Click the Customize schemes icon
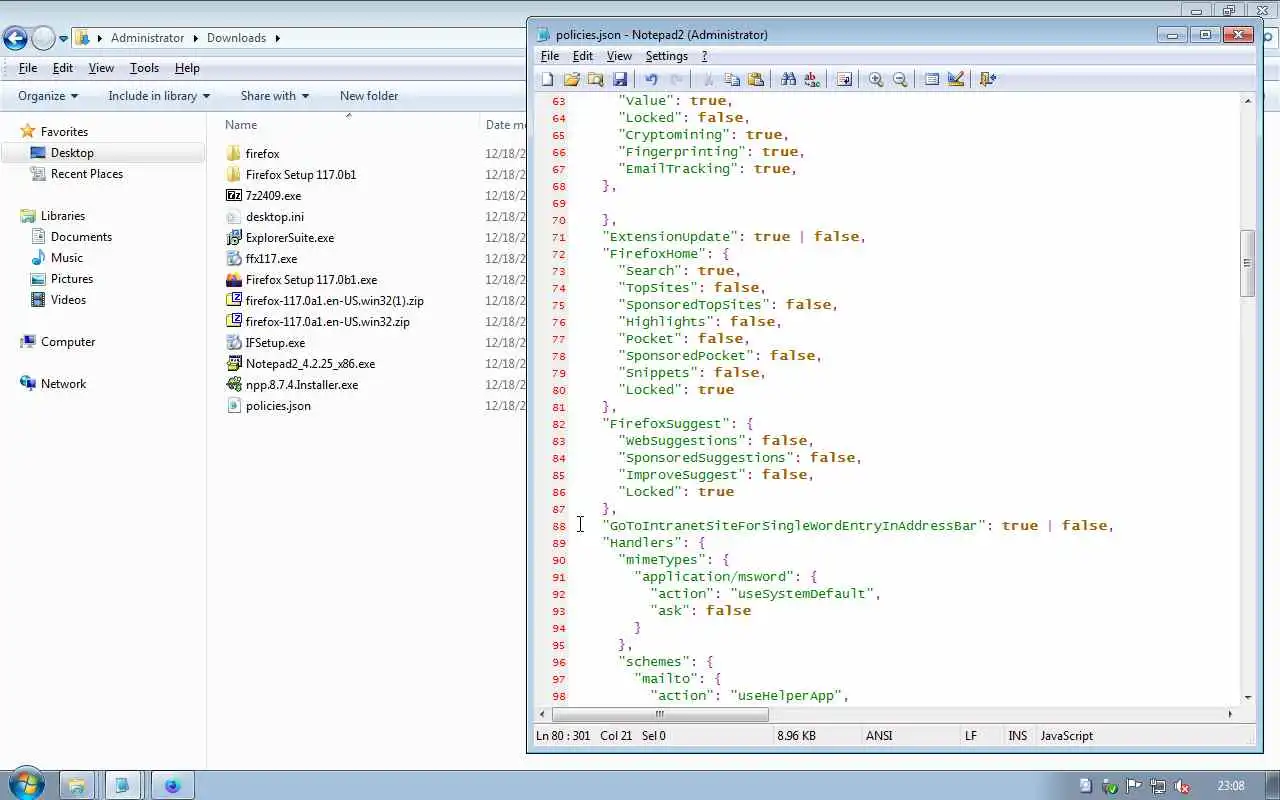This screenshot has height=800, width=1280. click(956, 79)
